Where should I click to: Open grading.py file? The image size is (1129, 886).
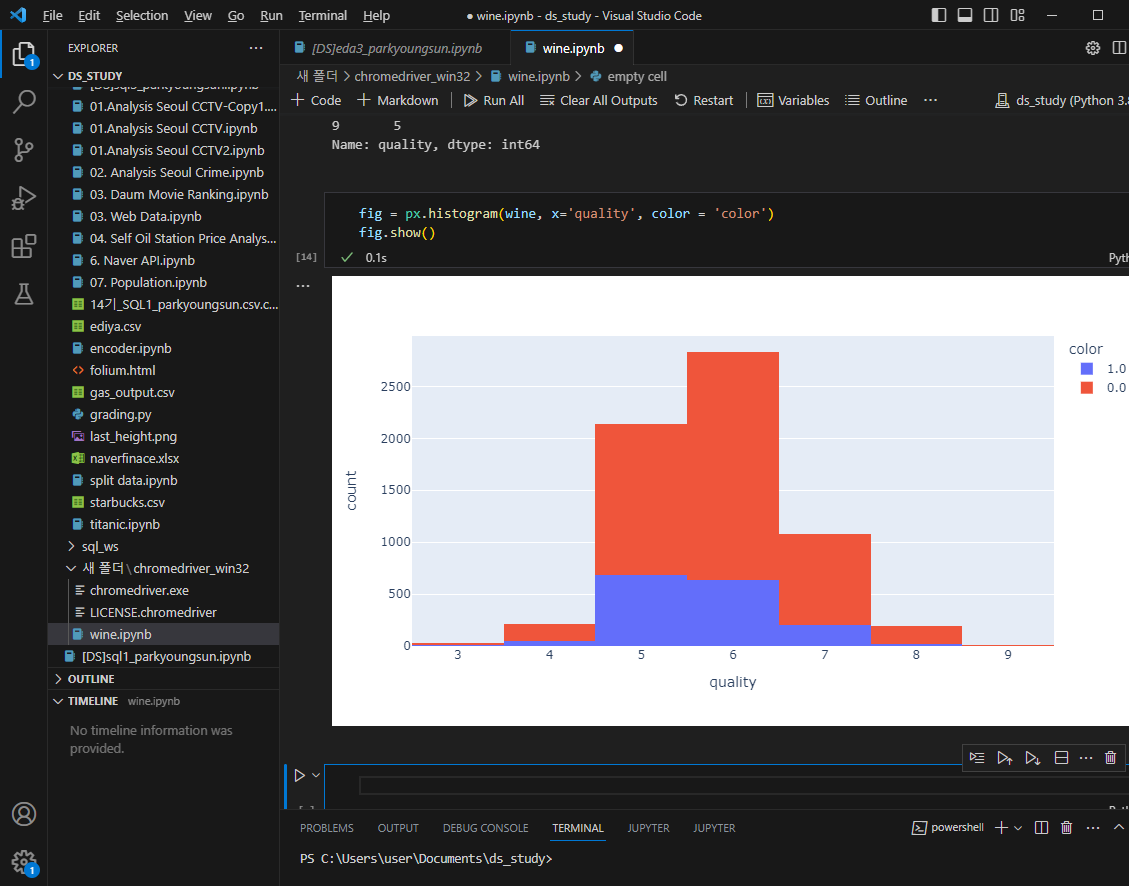tap(163, 414)
